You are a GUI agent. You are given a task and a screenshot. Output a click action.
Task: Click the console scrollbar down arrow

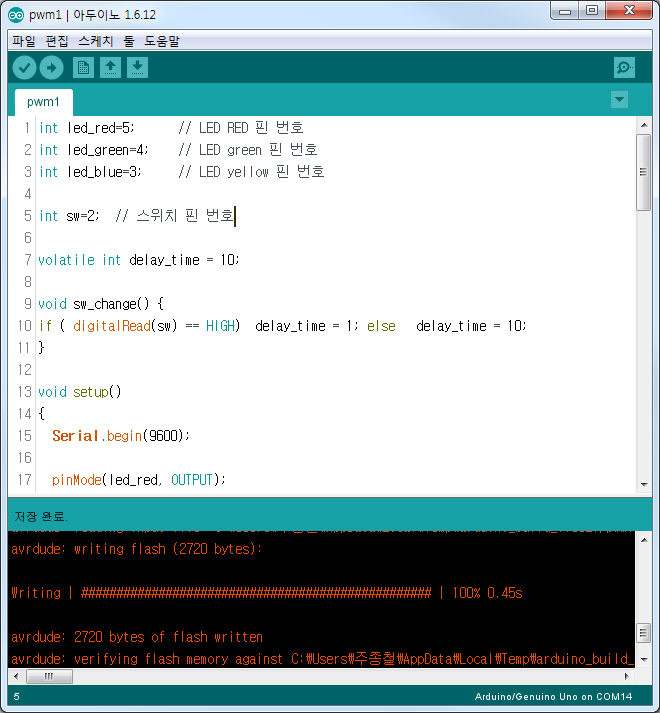pos(644,659)
